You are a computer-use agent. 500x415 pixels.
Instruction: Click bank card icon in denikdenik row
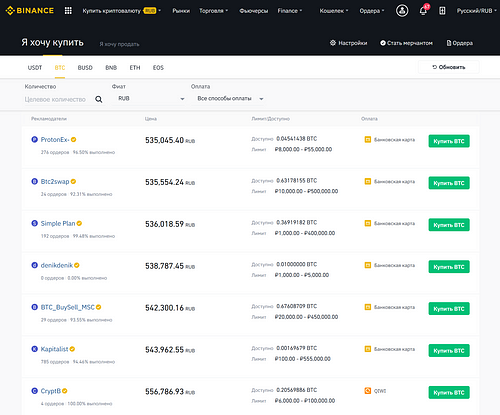click(x=368, y=265)
